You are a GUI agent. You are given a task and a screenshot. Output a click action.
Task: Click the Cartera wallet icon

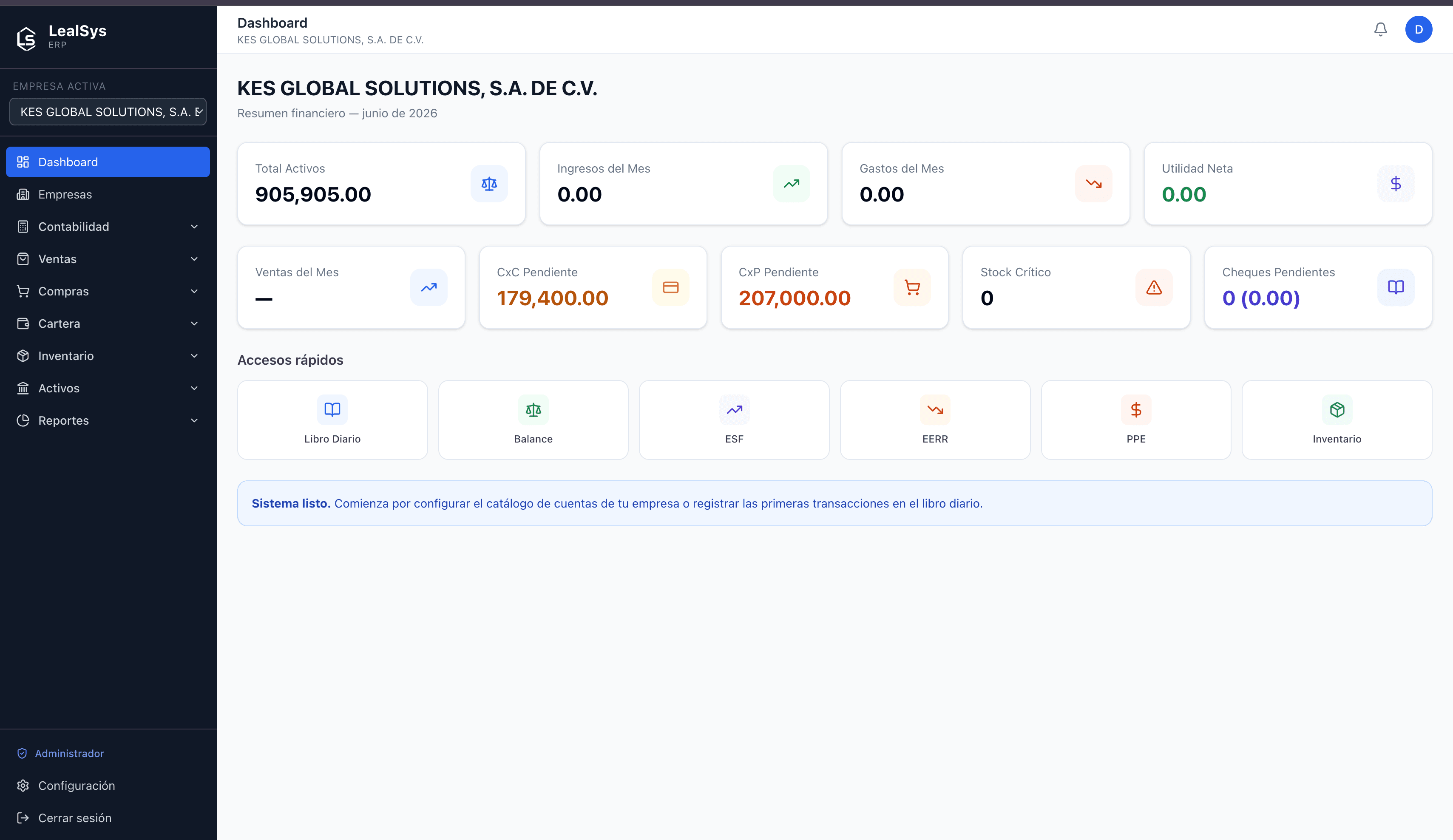[x=23, y=324]
